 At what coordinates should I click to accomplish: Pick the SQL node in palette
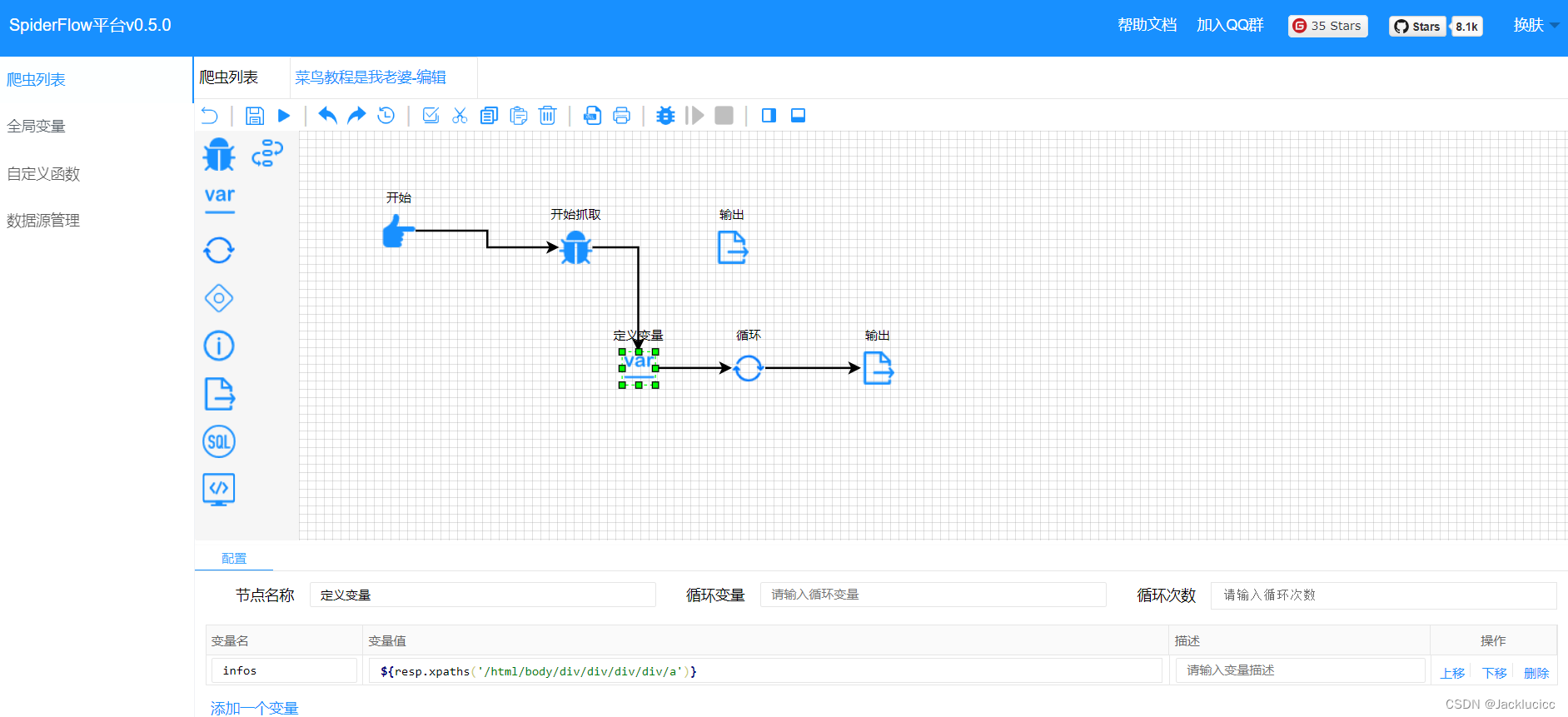[219, 441]
